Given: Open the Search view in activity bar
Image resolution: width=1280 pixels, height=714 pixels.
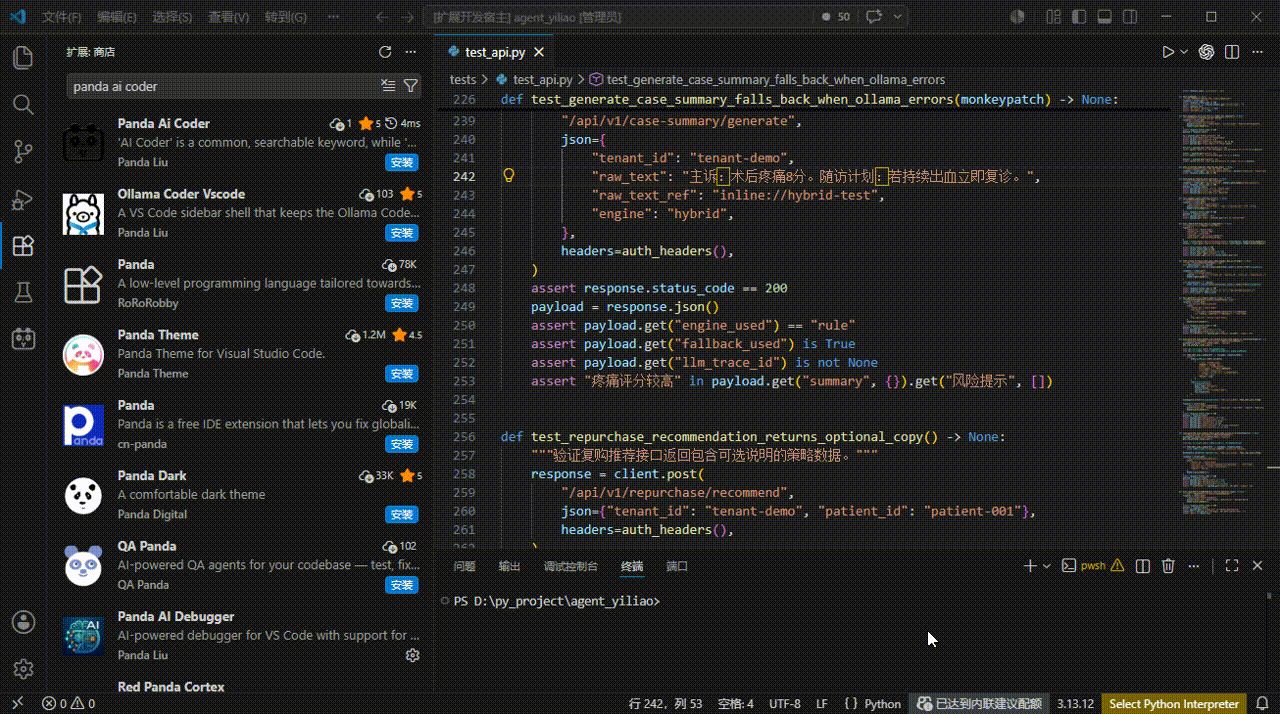Looking at the screenshot, I should 22,105.
